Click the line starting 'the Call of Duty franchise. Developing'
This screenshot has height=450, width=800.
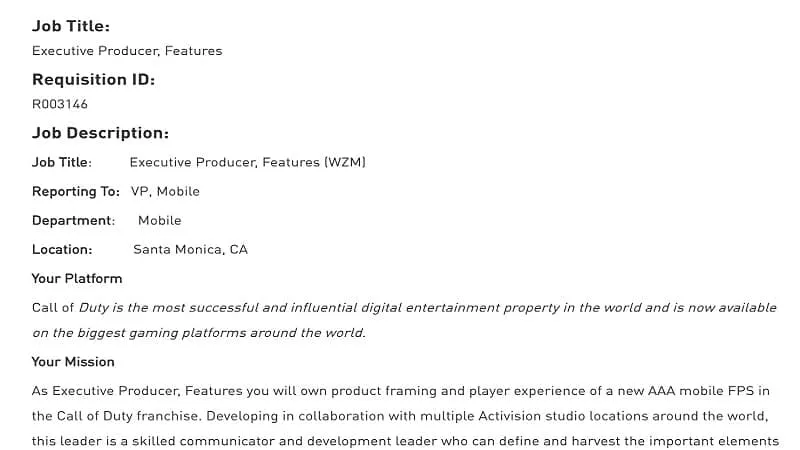click(x=400, y=416)
